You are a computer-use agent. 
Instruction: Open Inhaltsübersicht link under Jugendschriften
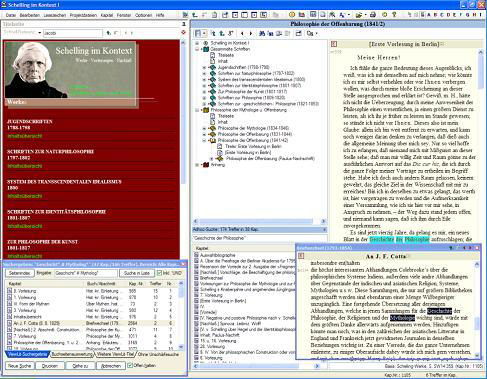coord(25,136)
